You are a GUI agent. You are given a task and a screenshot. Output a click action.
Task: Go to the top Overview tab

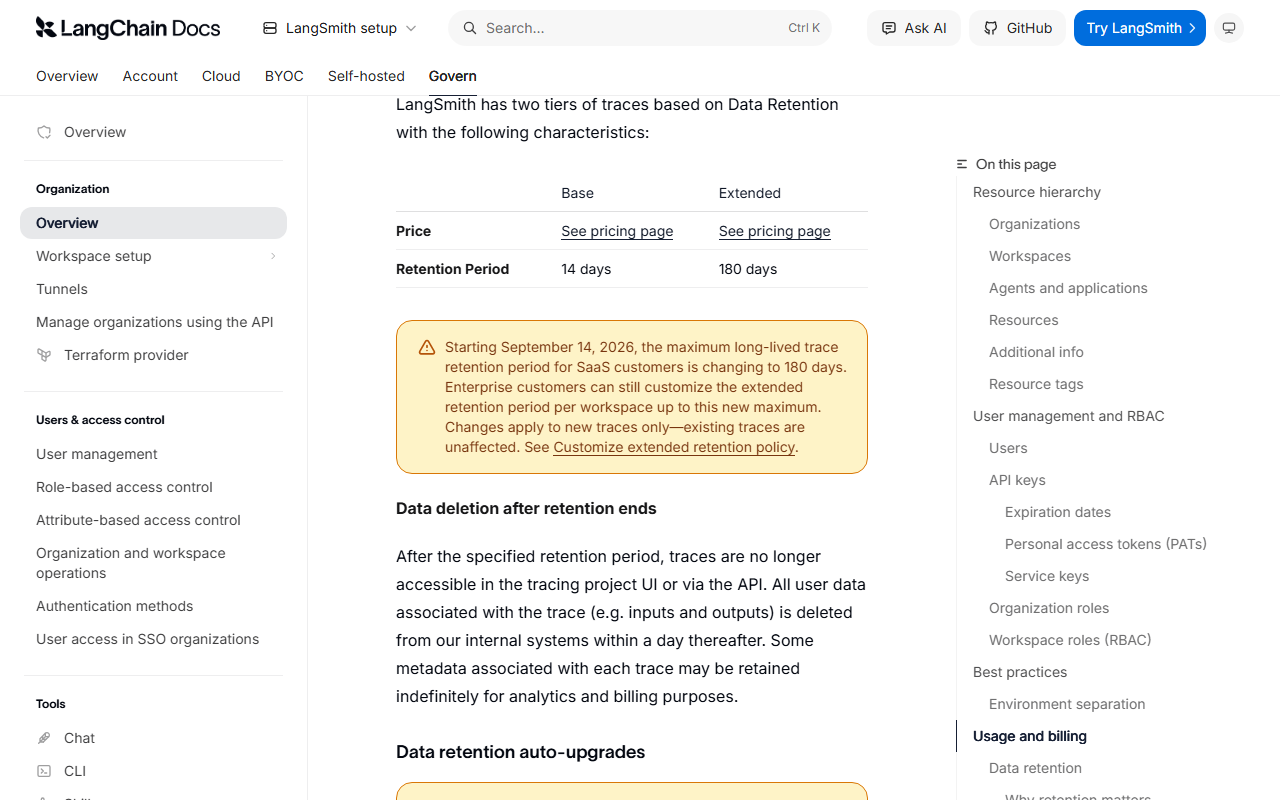click(67, 76)
